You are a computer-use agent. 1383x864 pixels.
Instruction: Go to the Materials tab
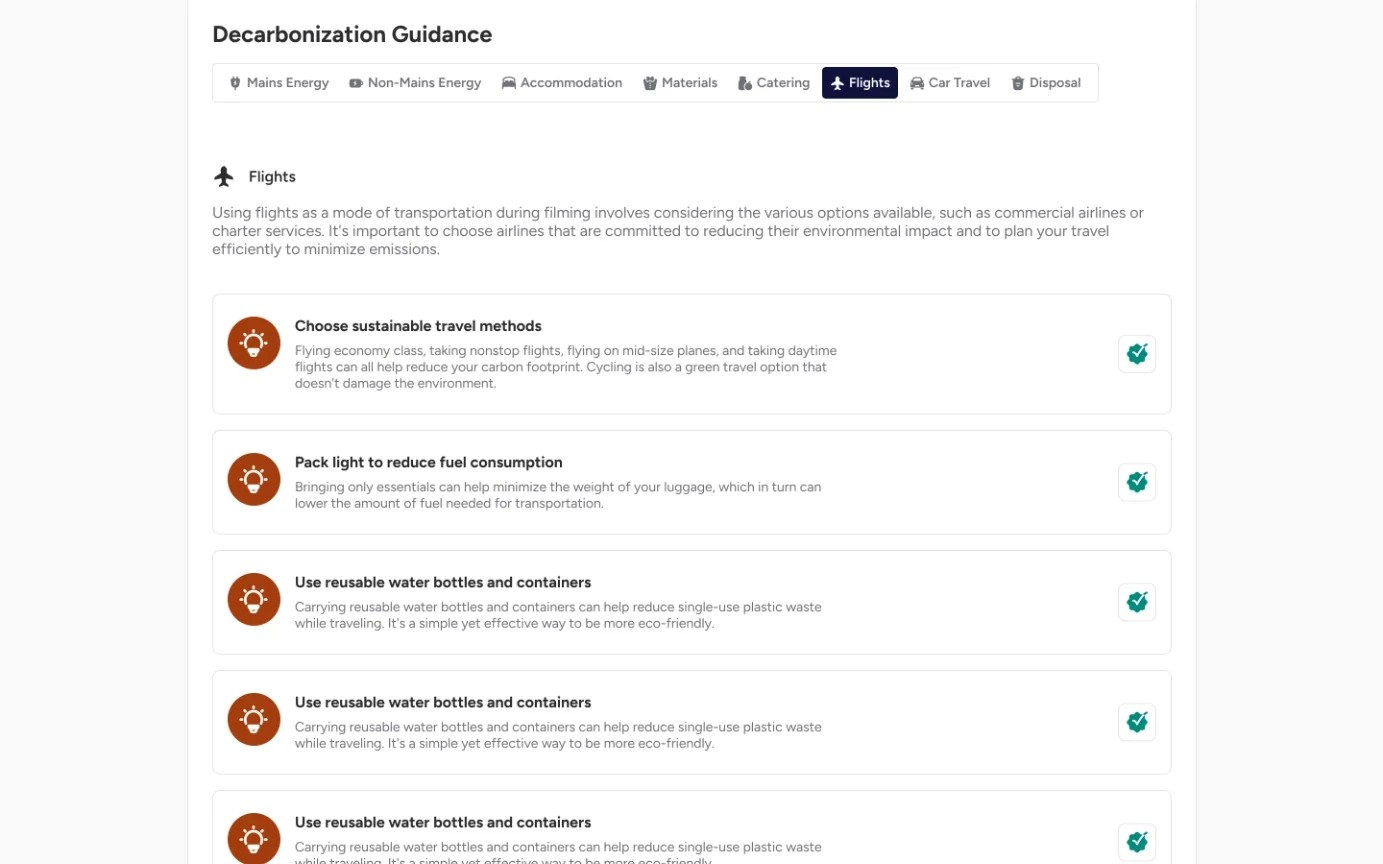(x=680, y=83)
